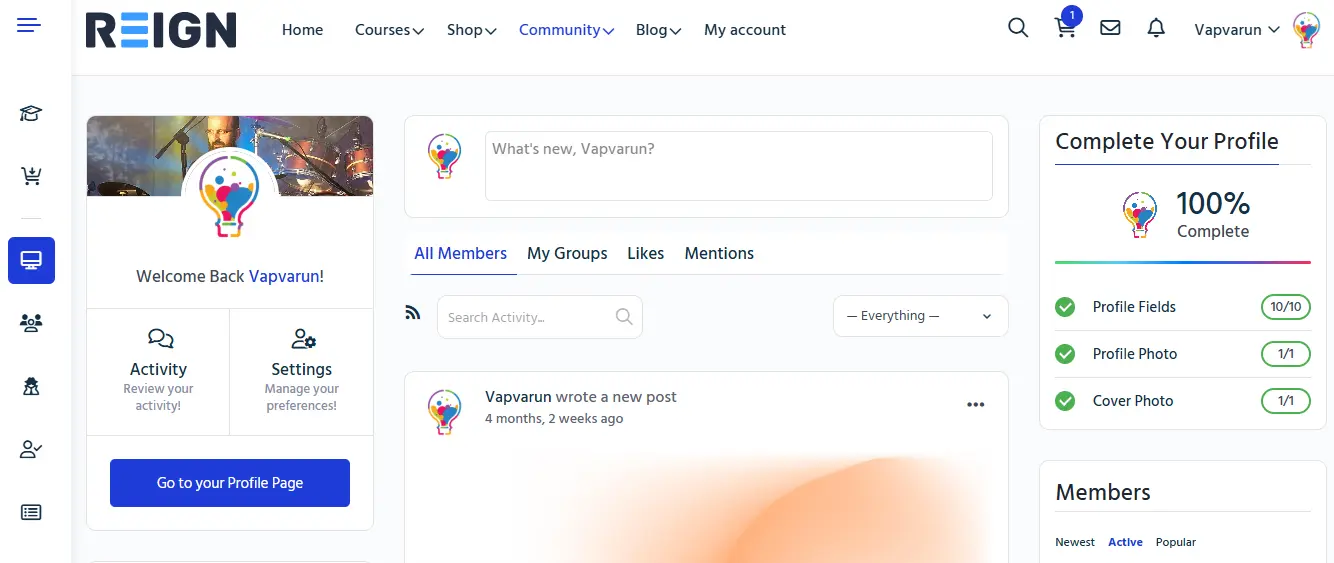Viewport: 1334px width, 563px height.
Task: Open the sidebar shopping cart icon
Action: 31,177
